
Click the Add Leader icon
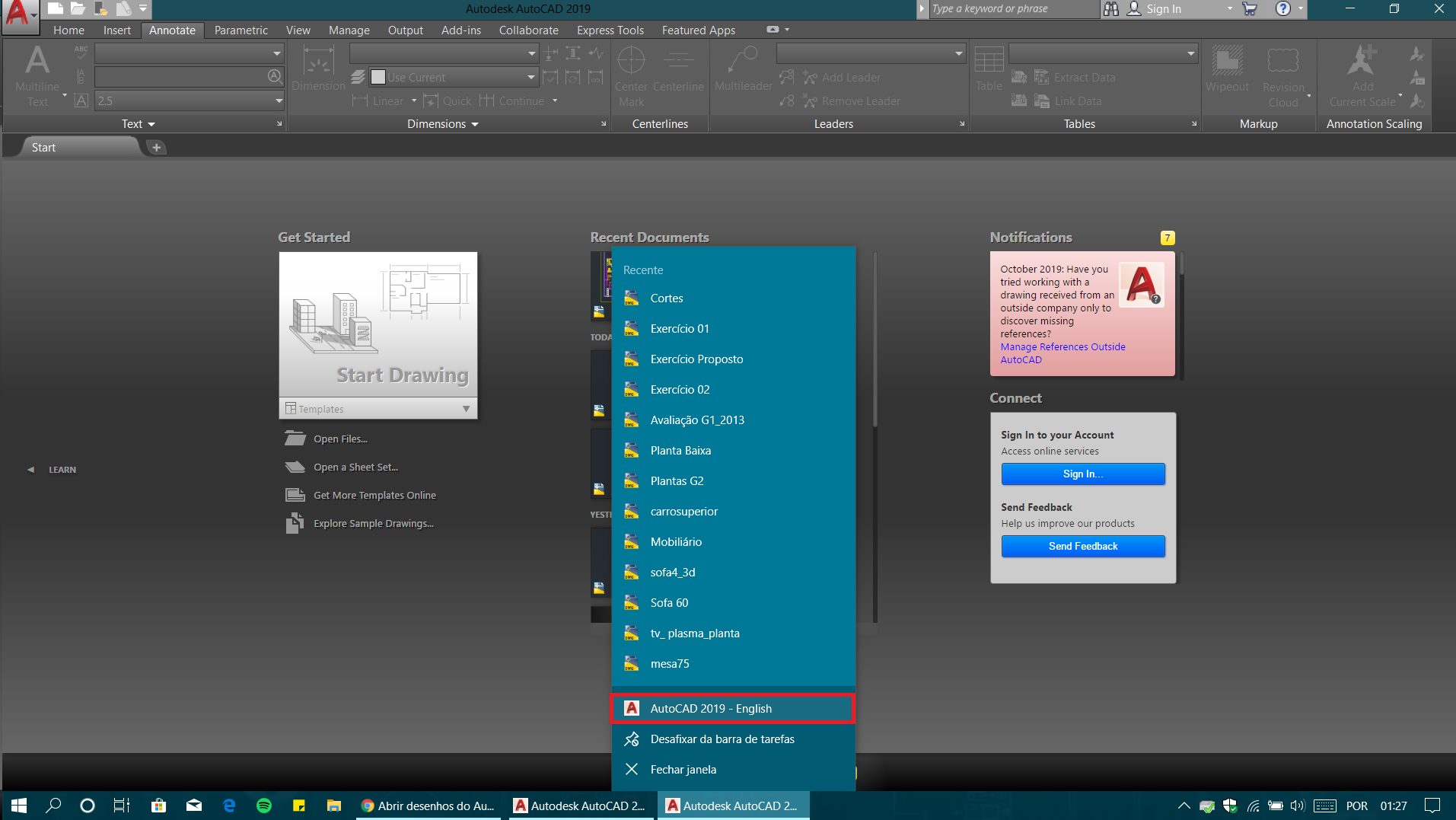coord(810,77)
